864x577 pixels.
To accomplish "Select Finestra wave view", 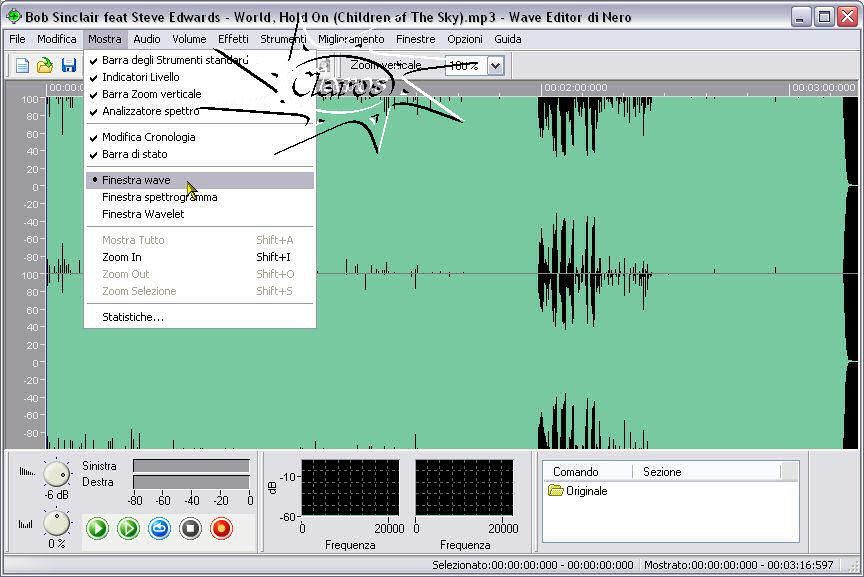I will (199, 180).
